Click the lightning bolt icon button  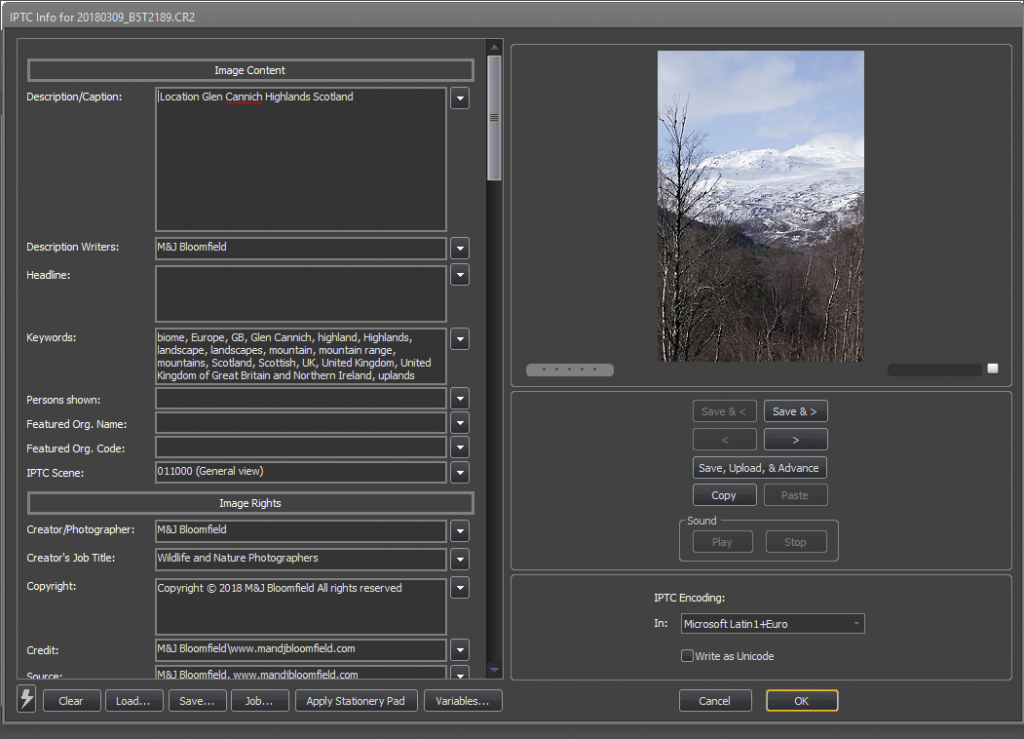[x=26, y=699]
